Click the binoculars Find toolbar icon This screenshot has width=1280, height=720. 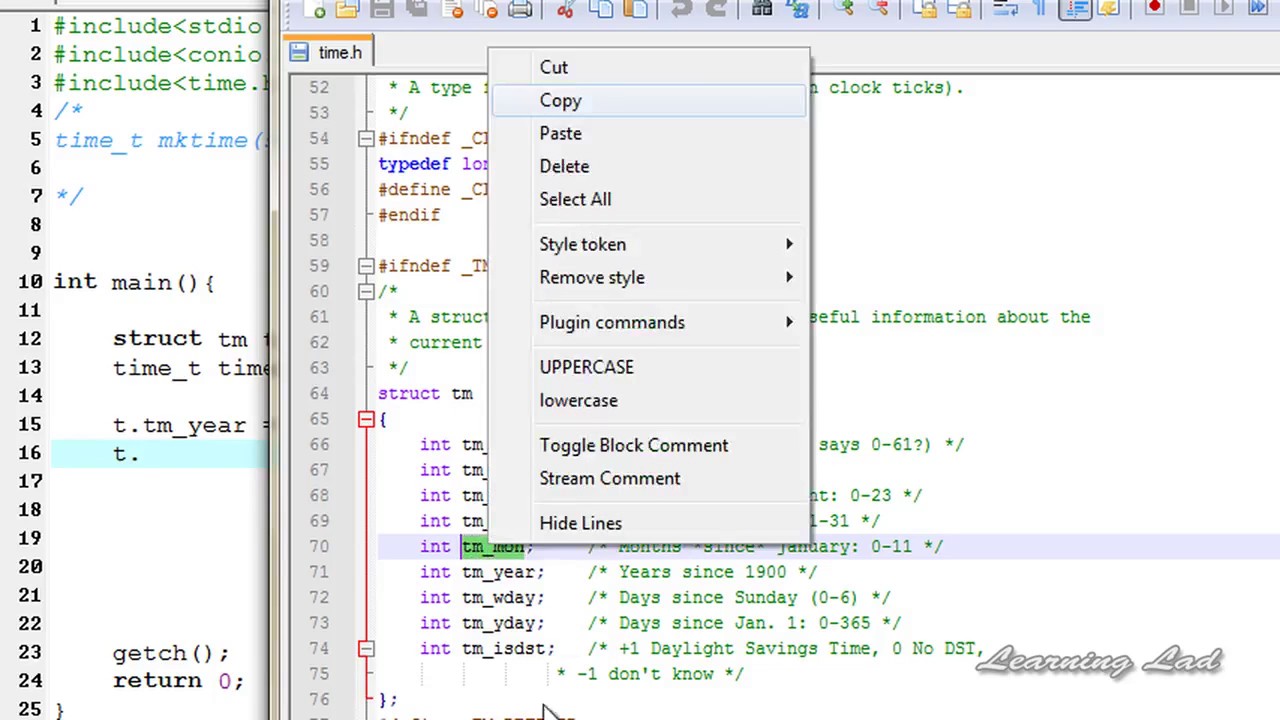point(762,9)
